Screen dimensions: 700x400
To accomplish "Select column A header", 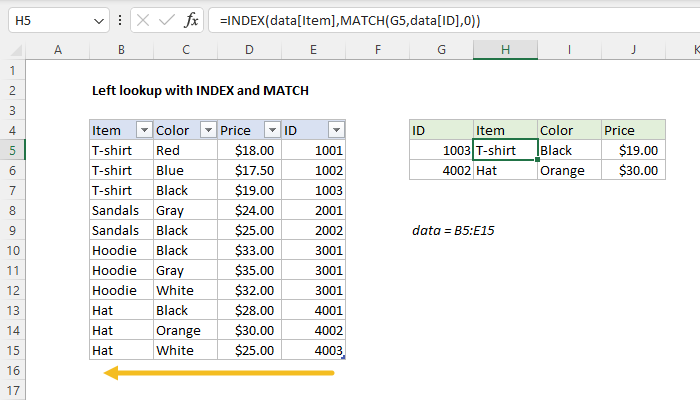I will pyautogui.click(x=58, y=50).
